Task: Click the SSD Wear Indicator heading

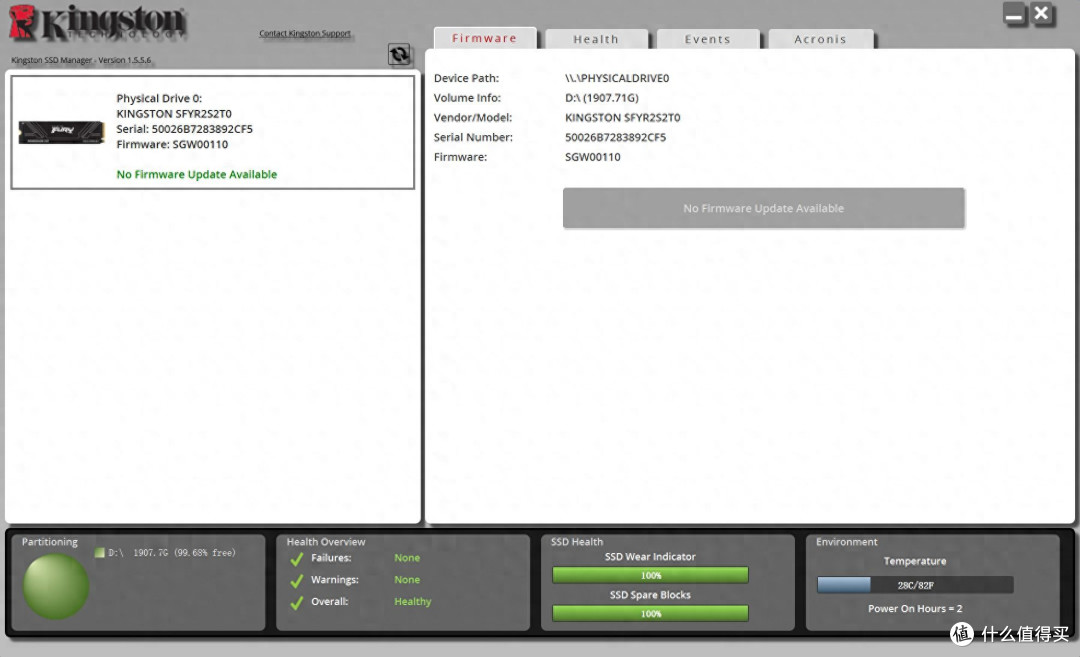Action: (x=650, y=556)
